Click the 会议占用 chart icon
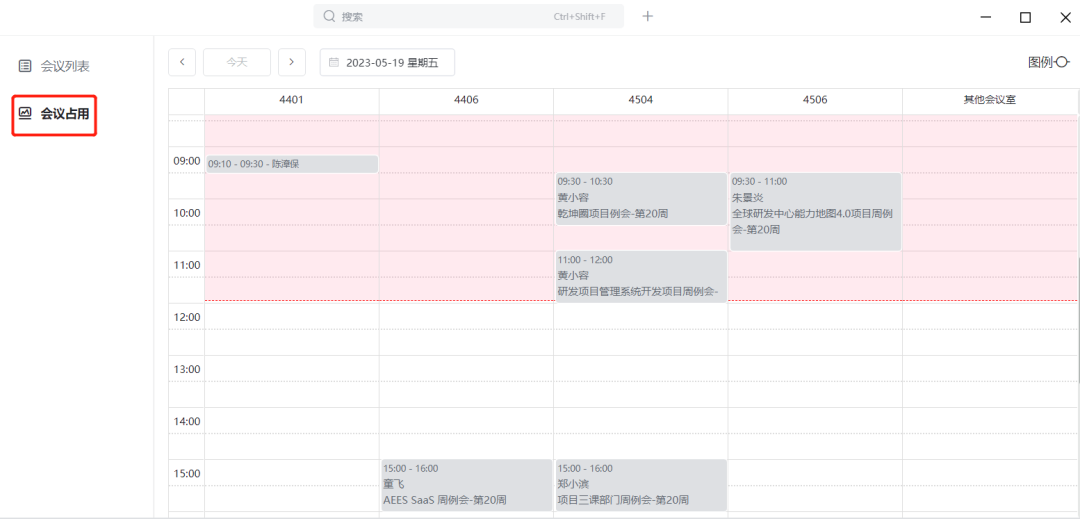This screenshot has width=1080, height=519. [25, 112]
